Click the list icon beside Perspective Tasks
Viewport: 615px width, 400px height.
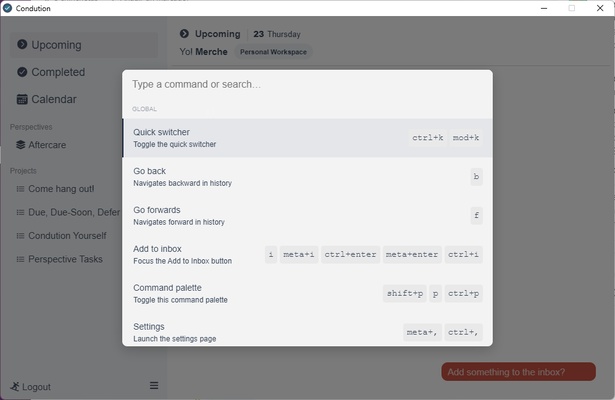[x=20, y=259]
